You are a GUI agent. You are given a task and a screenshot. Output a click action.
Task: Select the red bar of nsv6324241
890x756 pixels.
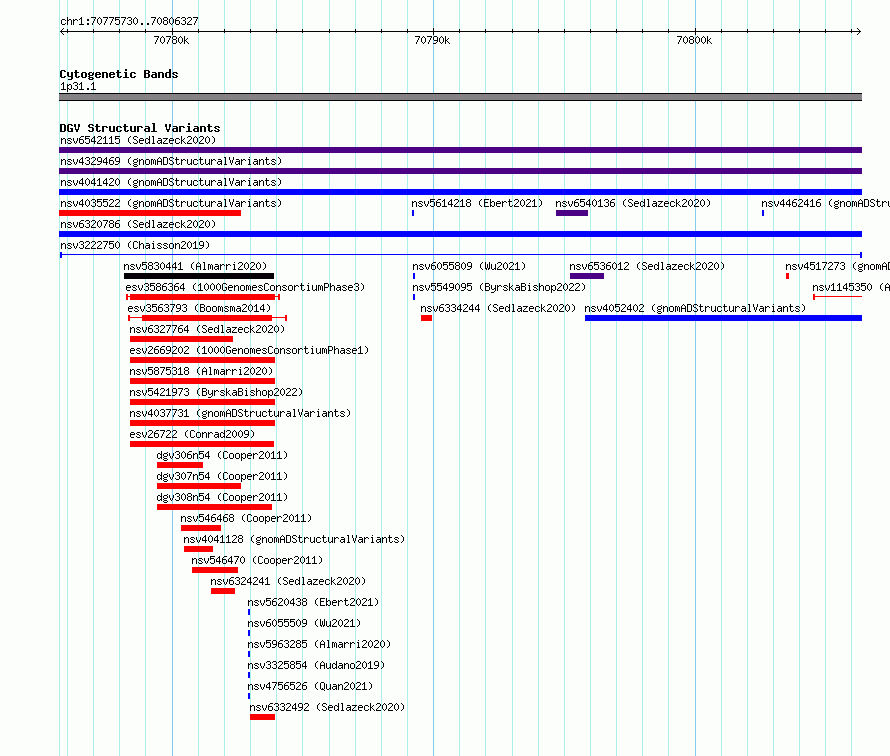tap(222, 591)
